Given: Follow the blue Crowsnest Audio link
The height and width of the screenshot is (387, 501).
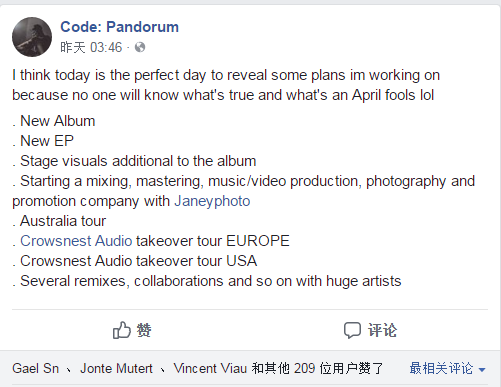Looking at the screenshot, I should 76,241.
